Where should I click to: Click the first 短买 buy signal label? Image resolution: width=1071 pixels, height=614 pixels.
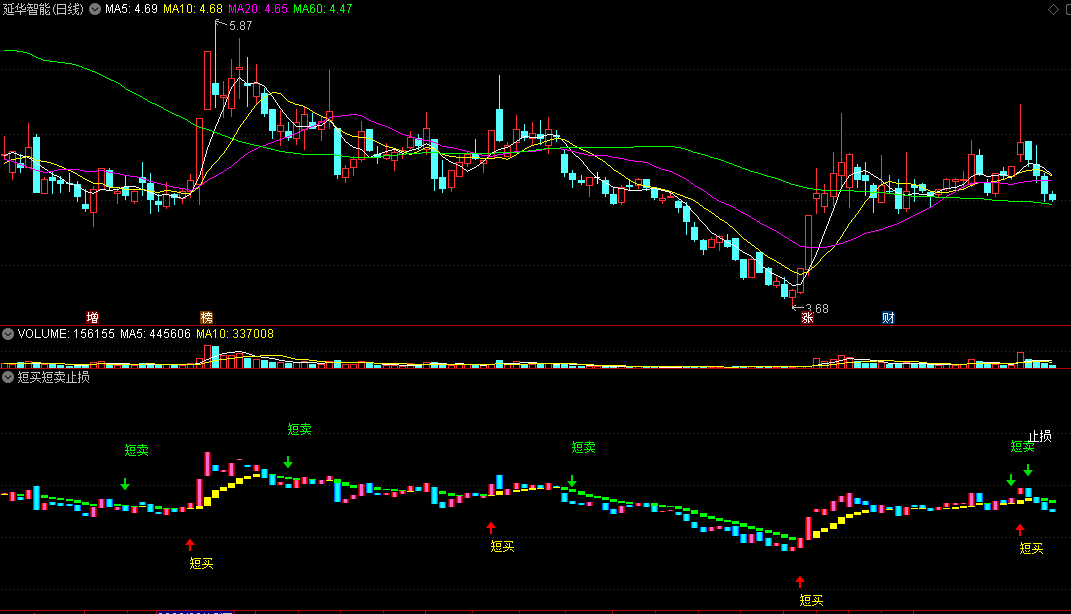click(201, 563)
